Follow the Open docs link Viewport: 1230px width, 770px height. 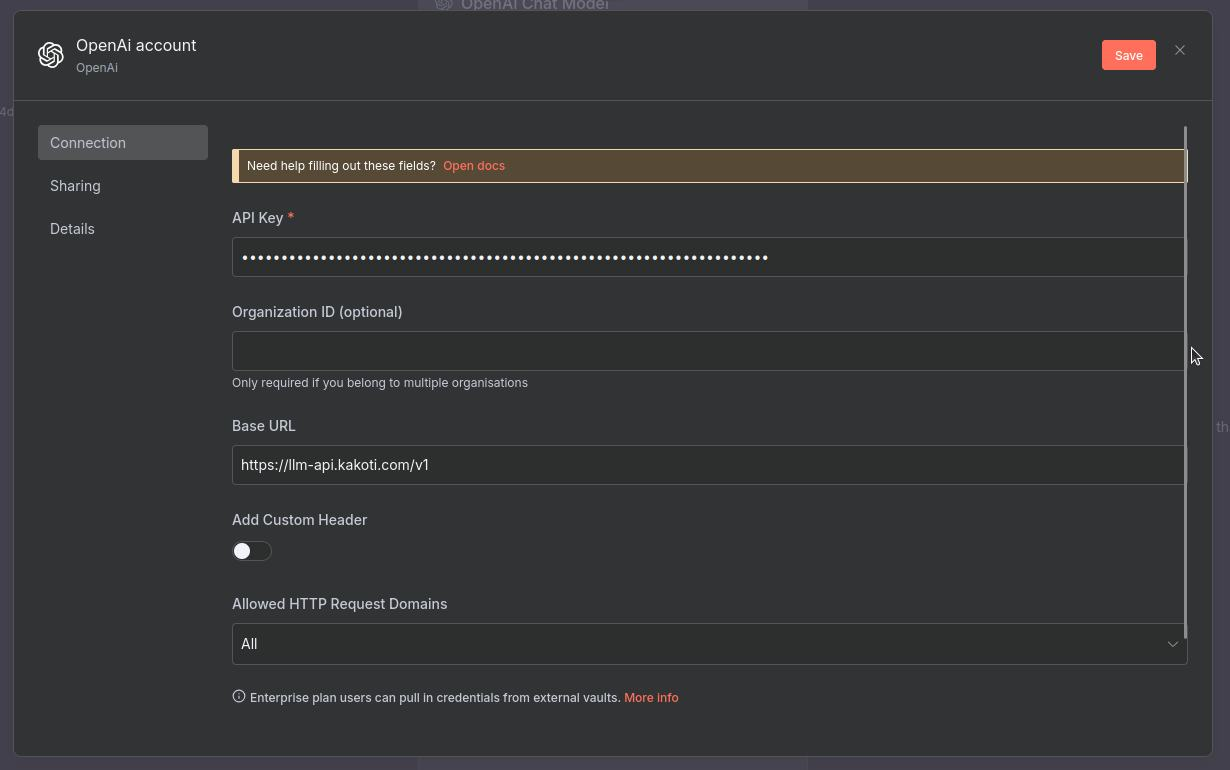474,166
